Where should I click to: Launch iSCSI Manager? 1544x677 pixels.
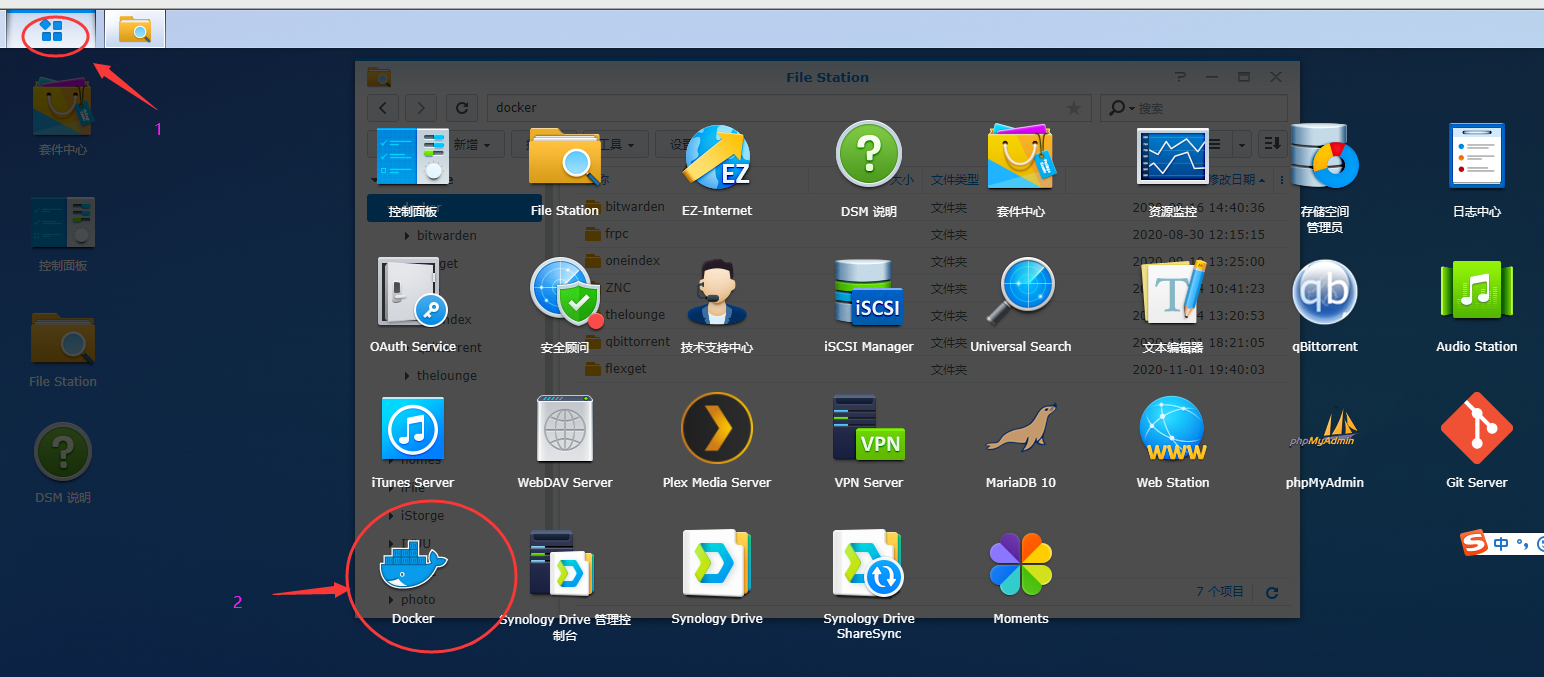click(x=869, y=306)
